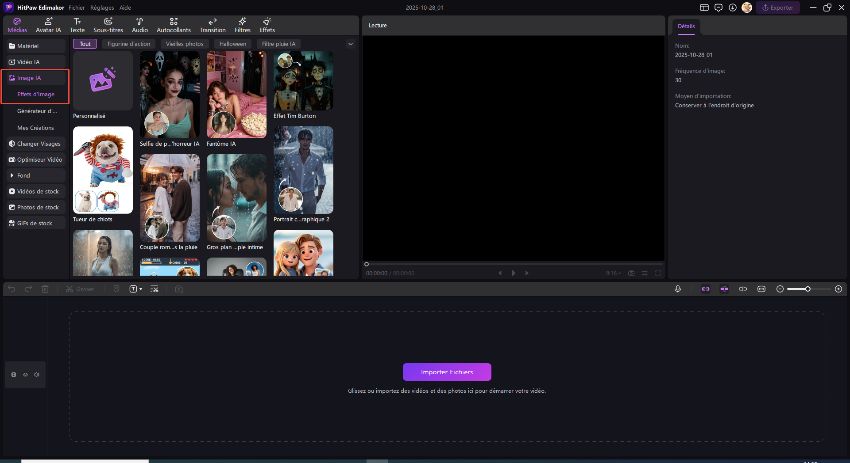Image resolution: width=850 pixels, height=463 pixels.
Task: Open the downloads icon in title bar
Action: click(732, 8)
